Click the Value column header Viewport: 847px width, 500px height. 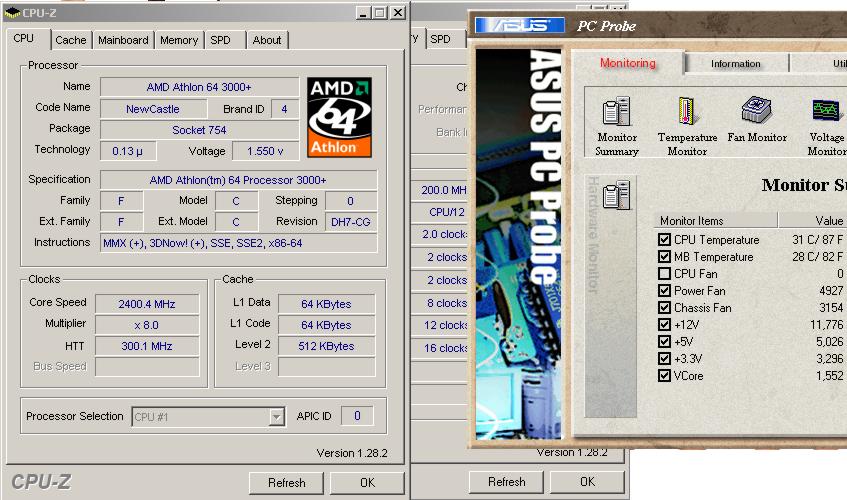coord(812,220)
